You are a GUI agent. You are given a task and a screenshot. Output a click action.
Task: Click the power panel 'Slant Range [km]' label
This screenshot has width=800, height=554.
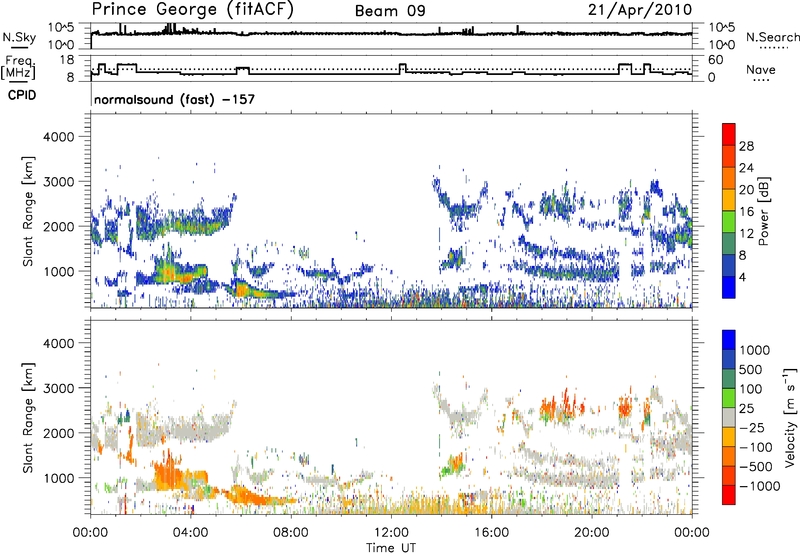pyautogui.click(x=28, y=211)
